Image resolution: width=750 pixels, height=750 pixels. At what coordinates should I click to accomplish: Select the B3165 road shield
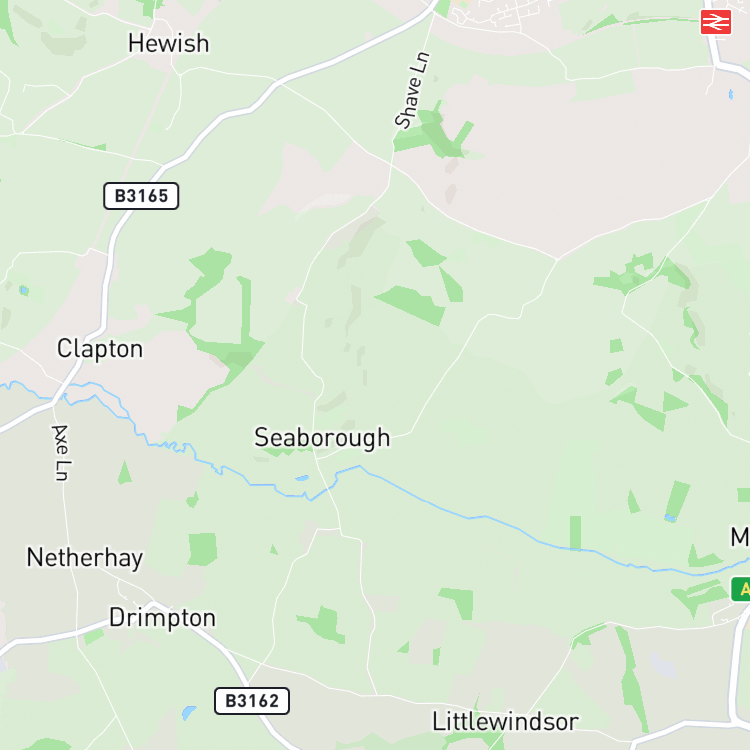[141, 196]
